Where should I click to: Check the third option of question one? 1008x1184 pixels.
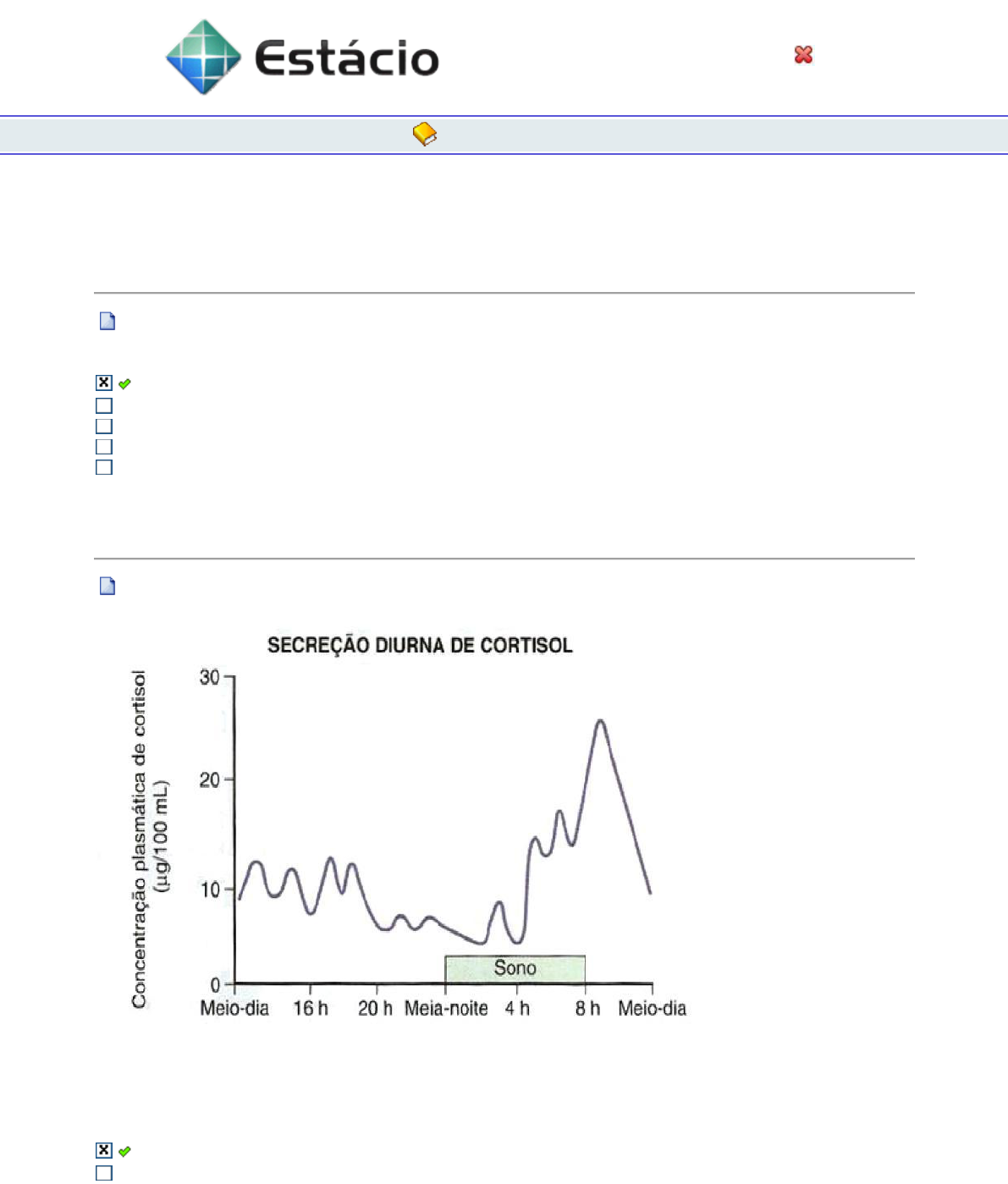104,427
